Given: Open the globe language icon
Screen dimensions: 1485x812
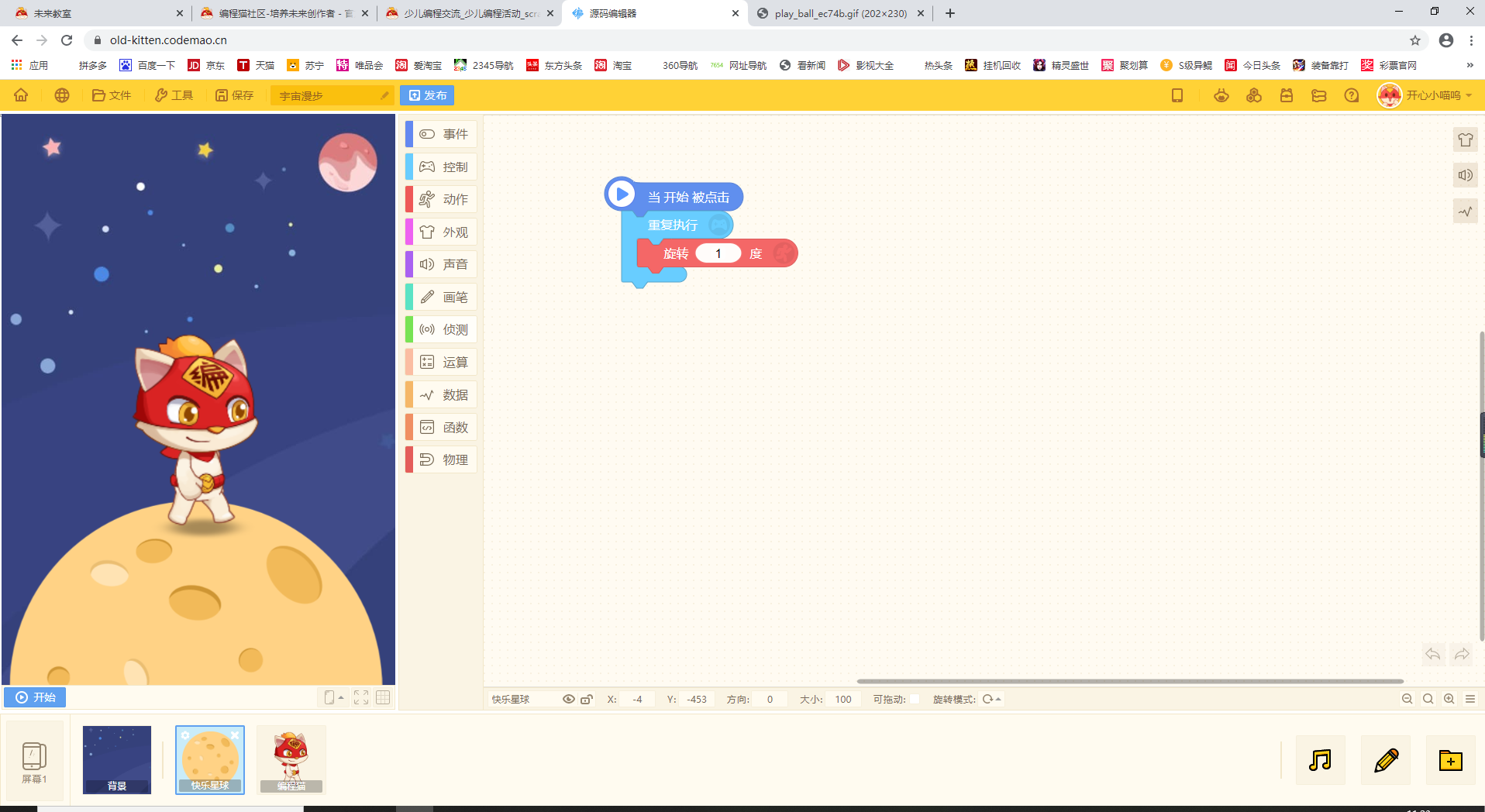Looking at the screenshot, I should pyautogui.click(x=62, y=95).
